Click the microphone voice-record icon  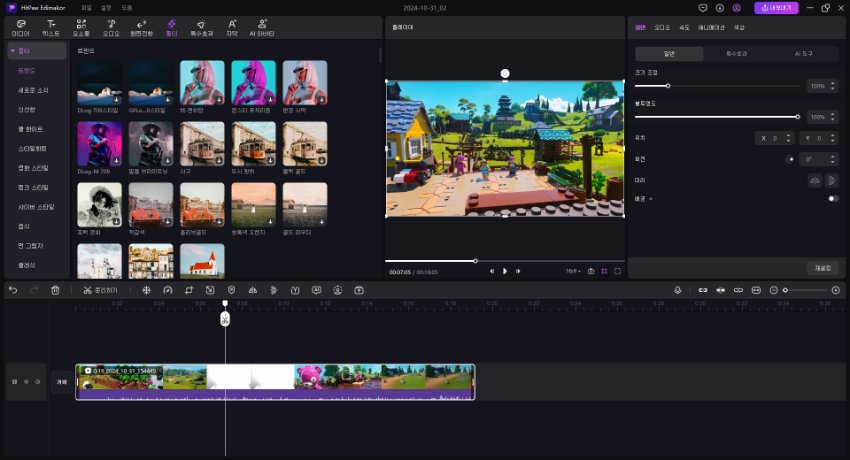pyautogui.click(x=678, y=290)
